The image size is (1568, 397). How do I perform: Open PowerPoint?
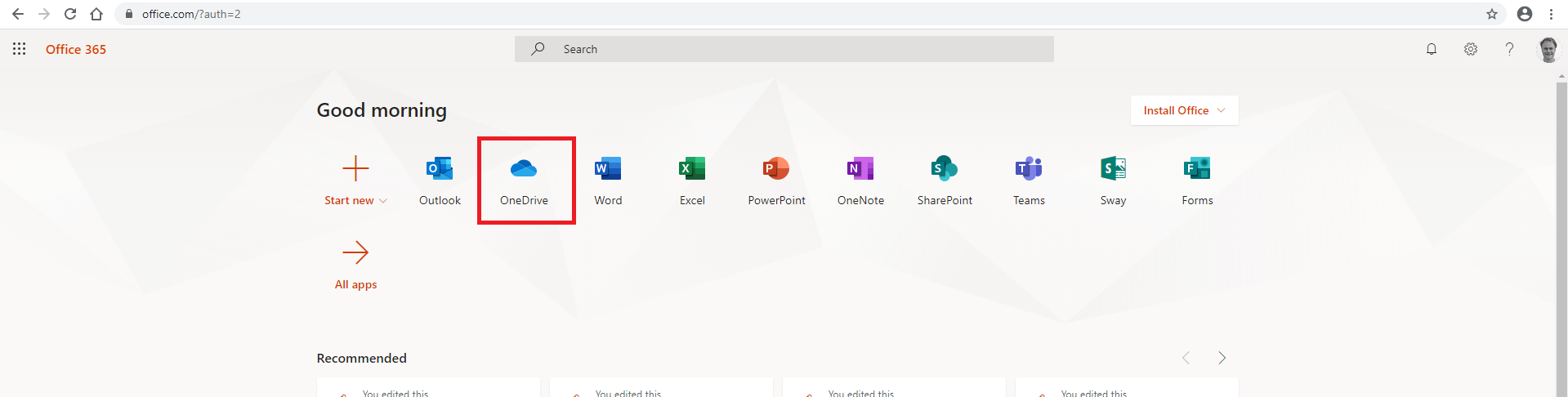776,181
